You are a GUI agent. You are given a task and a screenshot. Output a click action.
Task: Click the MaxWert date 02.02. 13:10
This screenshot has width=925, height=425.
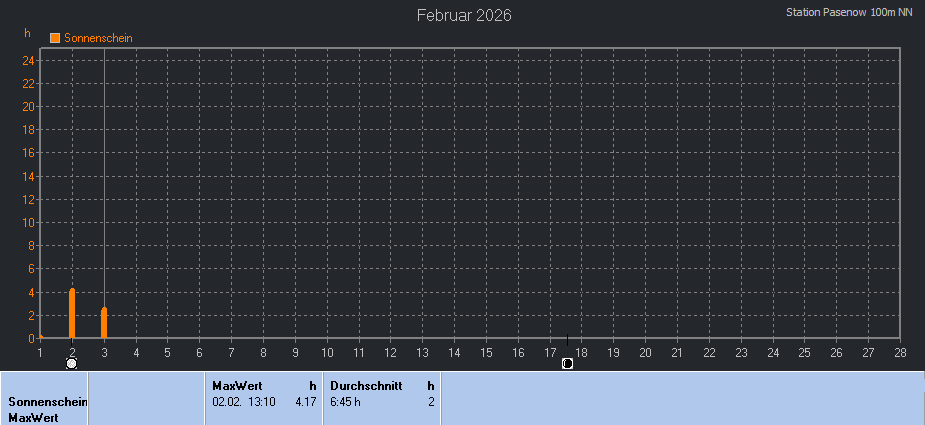point(242,401)
